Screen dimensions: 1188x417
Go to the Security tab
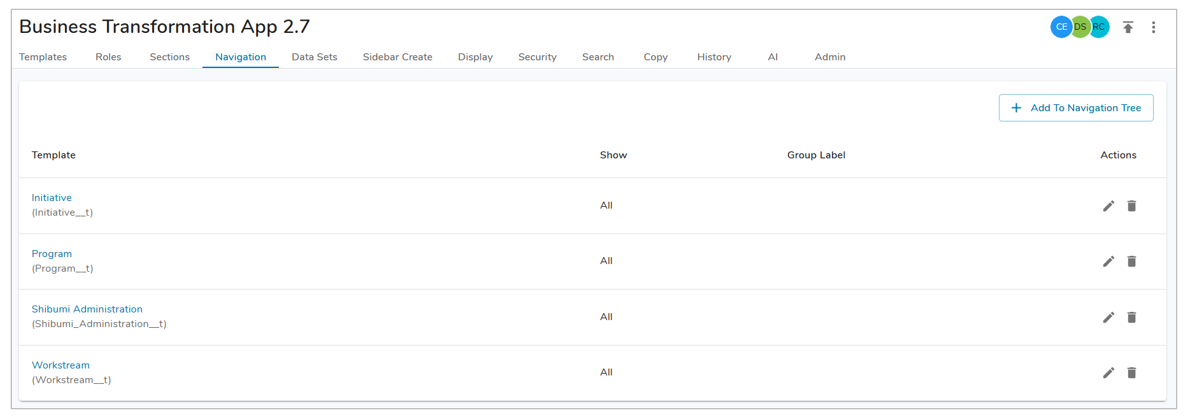click(x=537, y=57)
